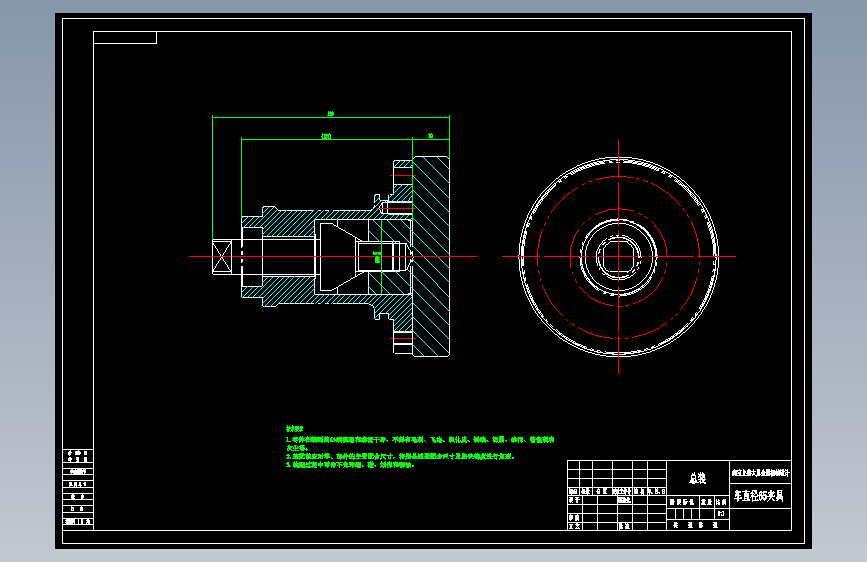Click the square cross symbol on shaft end
867x562 pixels.
click(x=222, y=257)
